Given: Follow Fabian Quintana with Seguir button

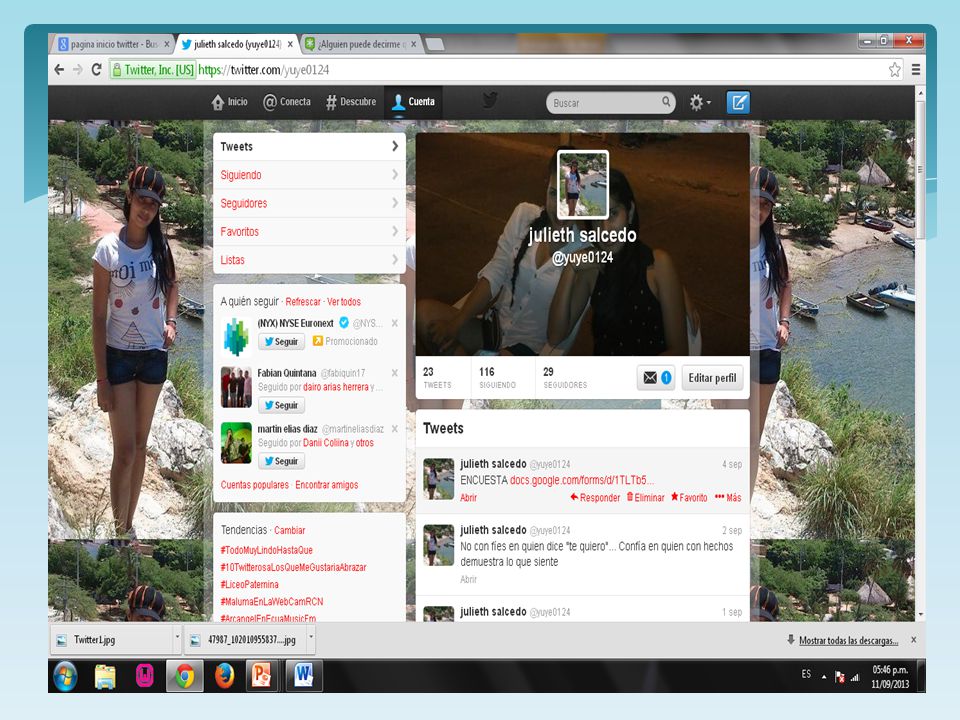Looking at the screenshot, I should pos(281,405).
